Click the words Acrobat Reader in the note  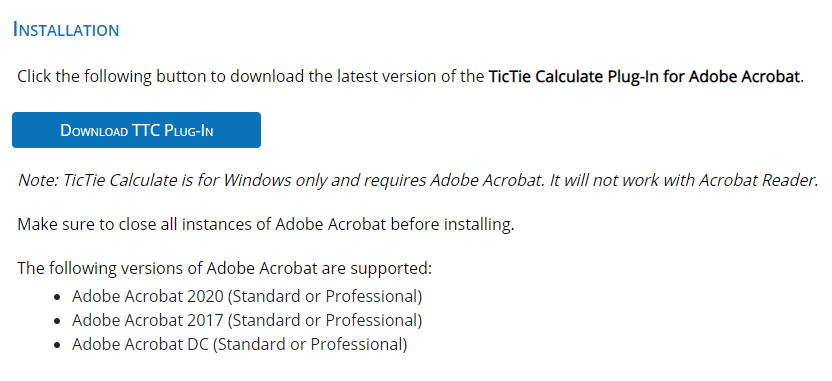coord(758,180)
